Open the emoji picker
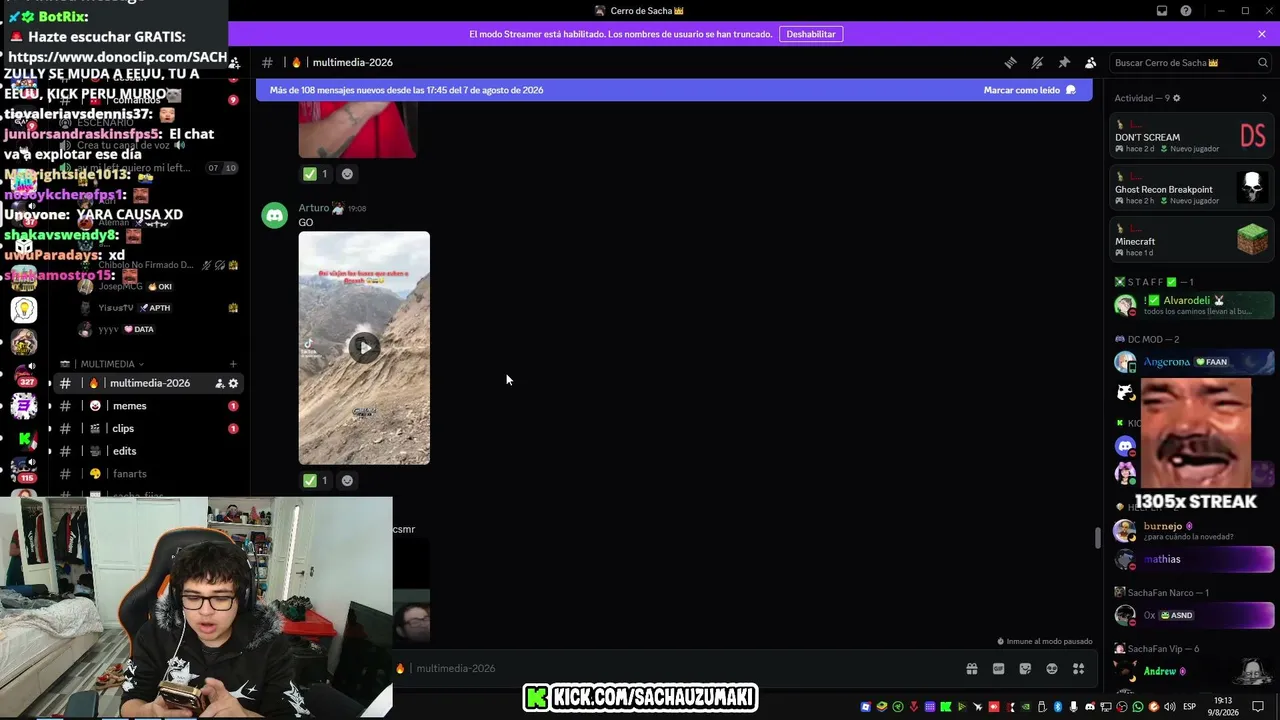Image resolution: width=1280 pixels, height=720 pixels. tap(1052, 668)
